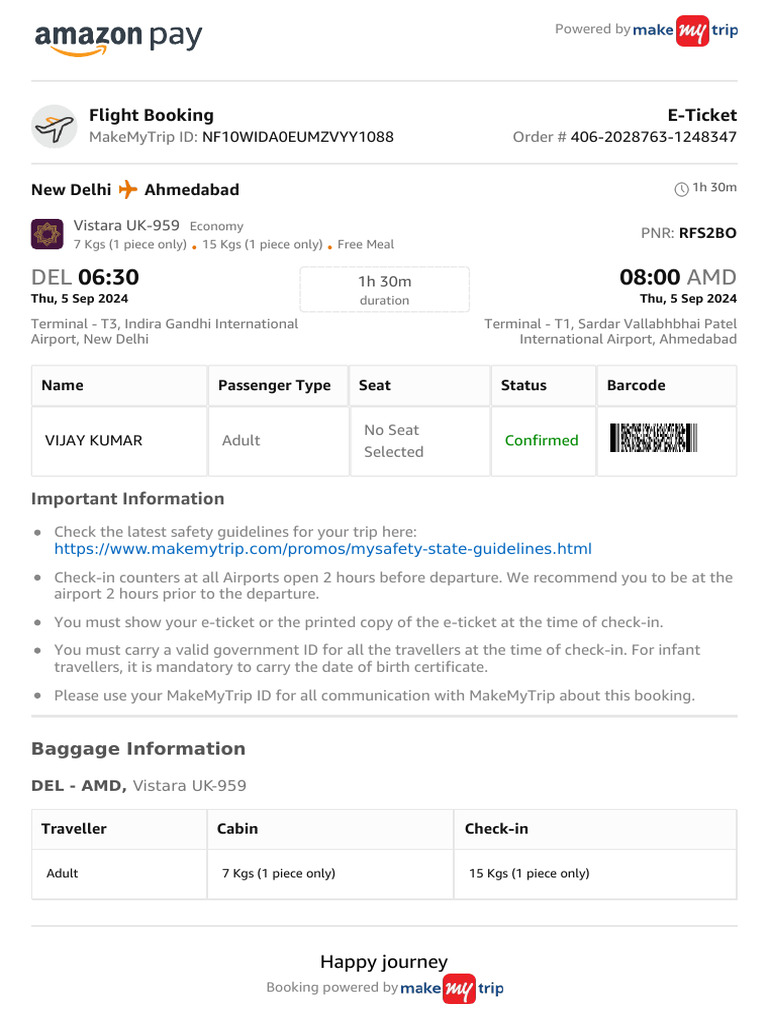Click the Seat column header
Screen dimensions: 768x1024
coord(375,385)
